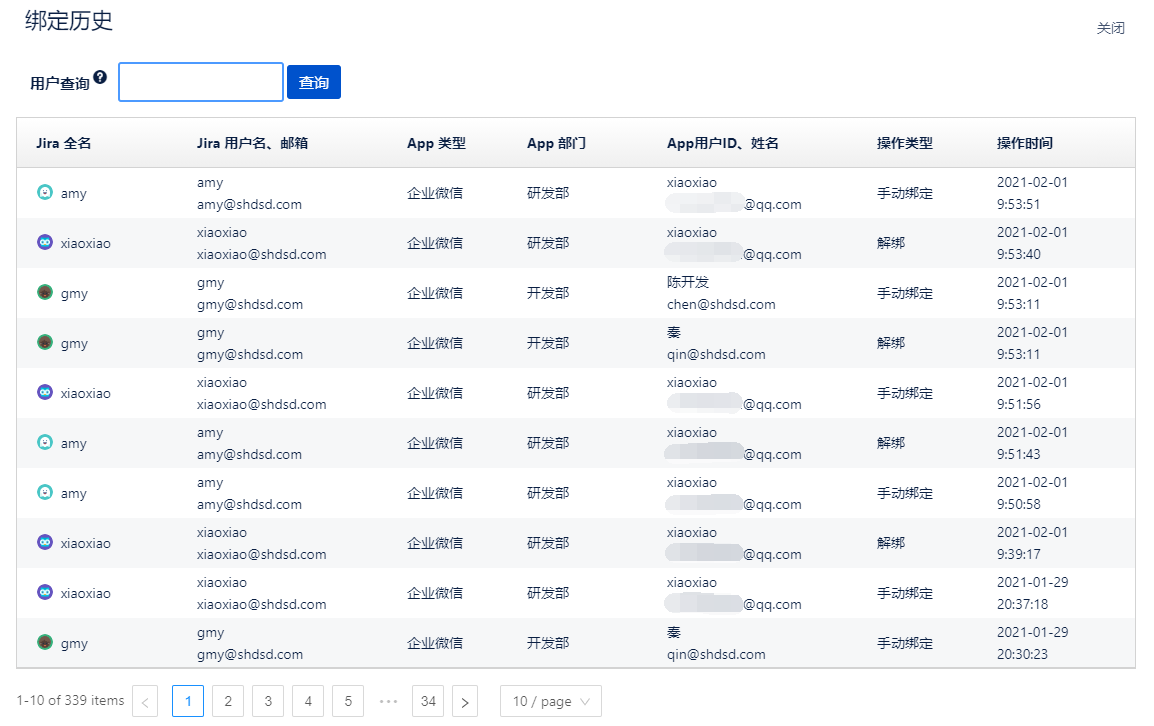Click gmy's avatar in the third row
This screenshot has width=1154, height=726.
click(44, 293)
